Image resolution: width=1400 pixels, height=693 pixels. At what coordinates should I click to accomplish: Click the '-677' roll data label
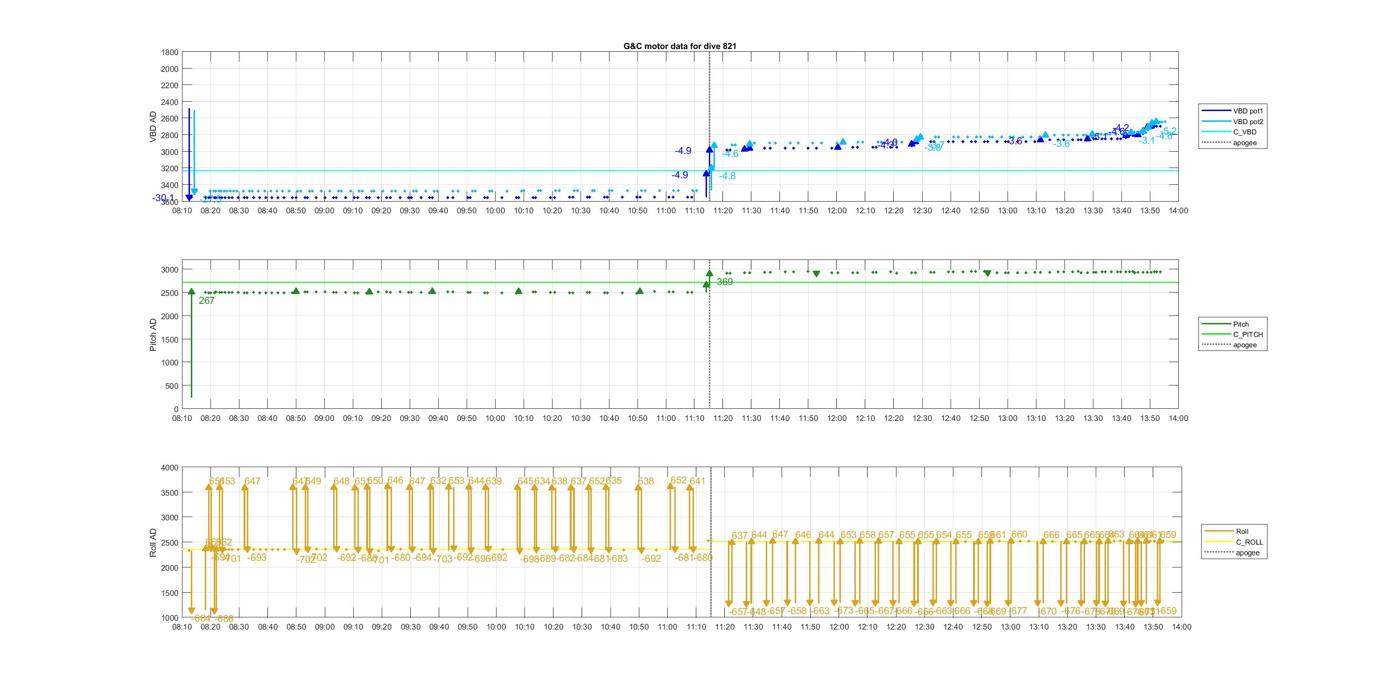pos(1017,611)
